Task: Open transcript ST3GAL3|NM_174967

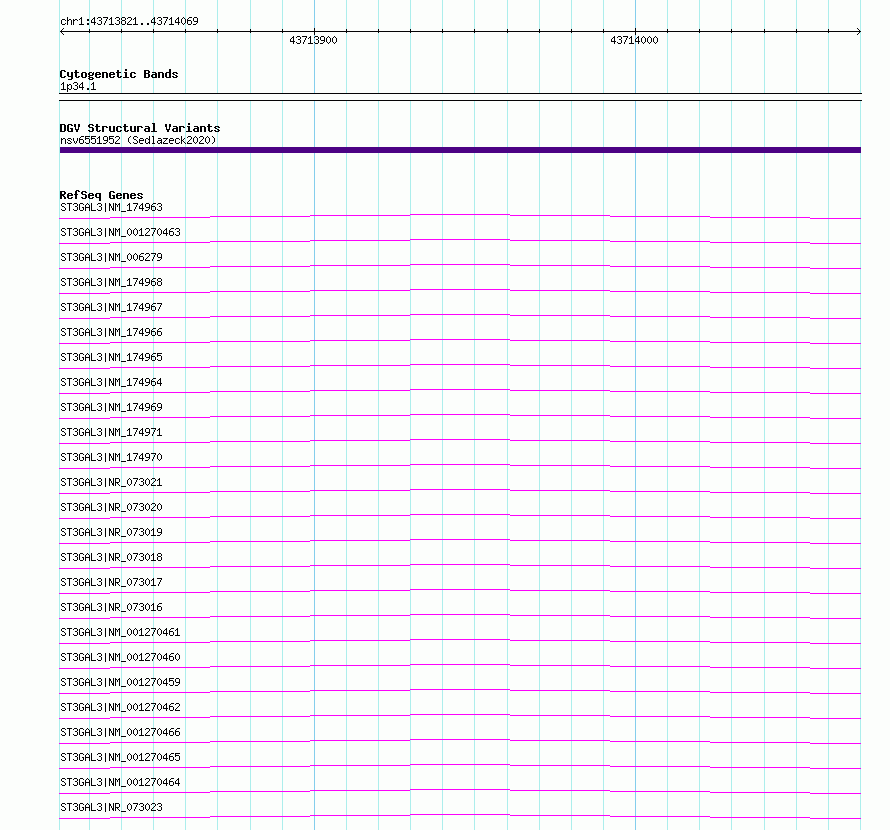Action: tap(111, 307)
